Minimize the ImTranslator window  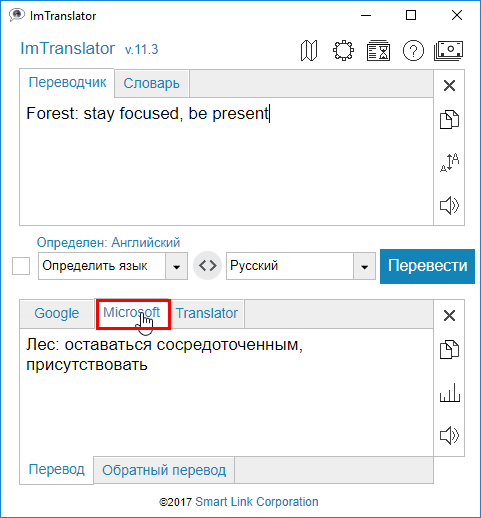366,15
